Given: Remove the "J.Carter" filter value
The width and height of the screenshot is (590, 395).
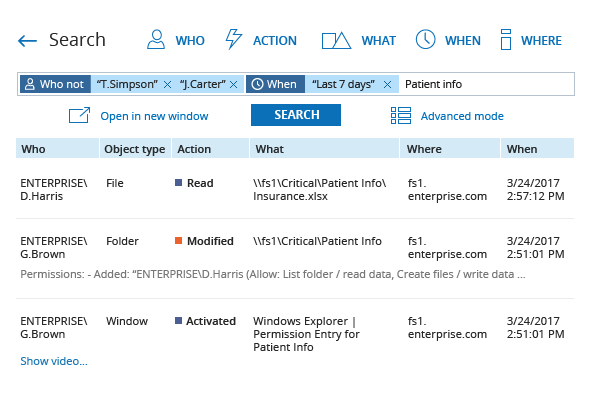Looking at the screenshot, I should [234, 85].
